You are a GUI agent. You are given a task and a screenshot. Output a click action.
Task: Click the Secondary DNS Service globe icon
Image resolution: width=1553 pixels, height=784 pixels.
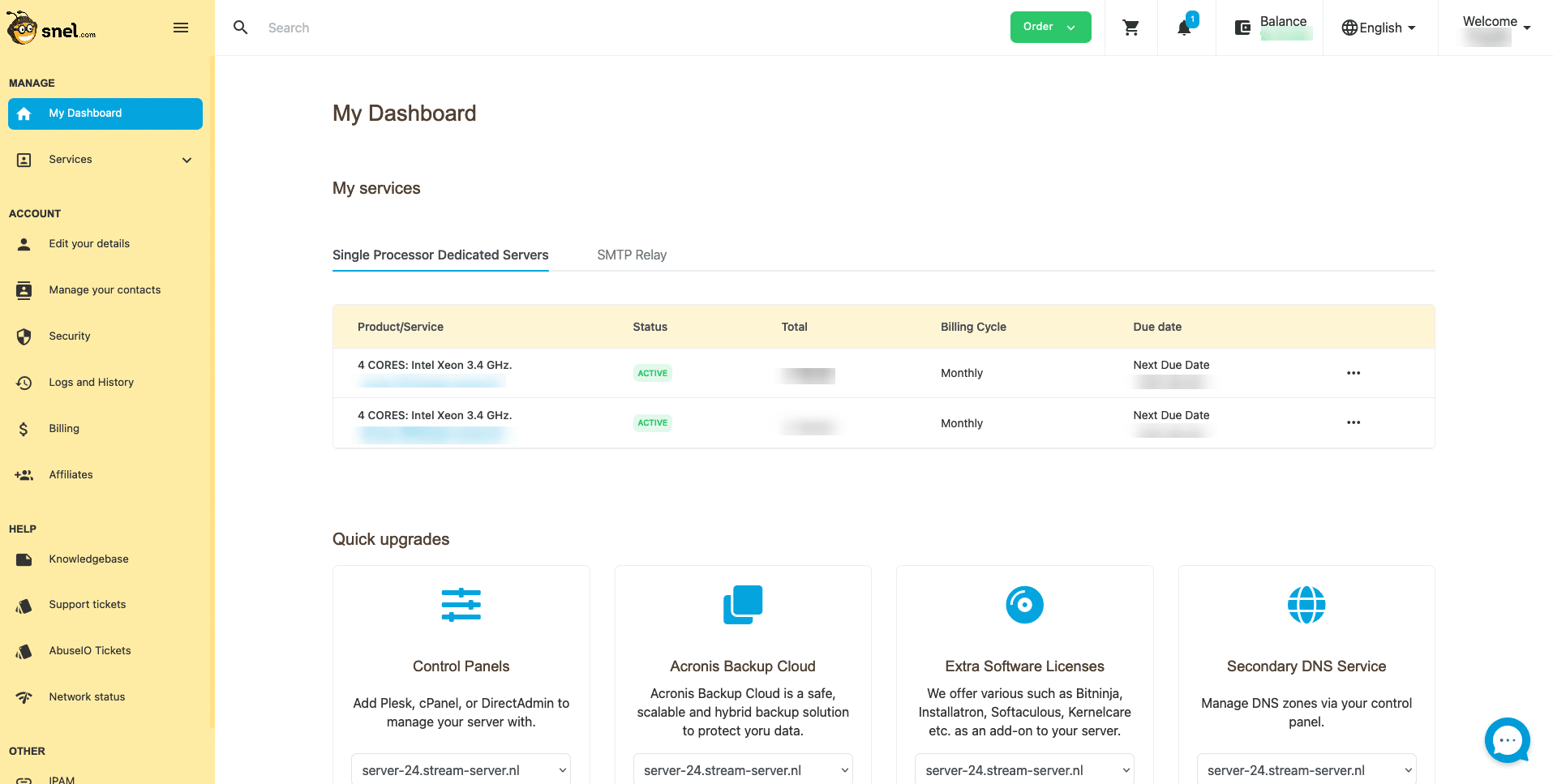(1306, 605)
